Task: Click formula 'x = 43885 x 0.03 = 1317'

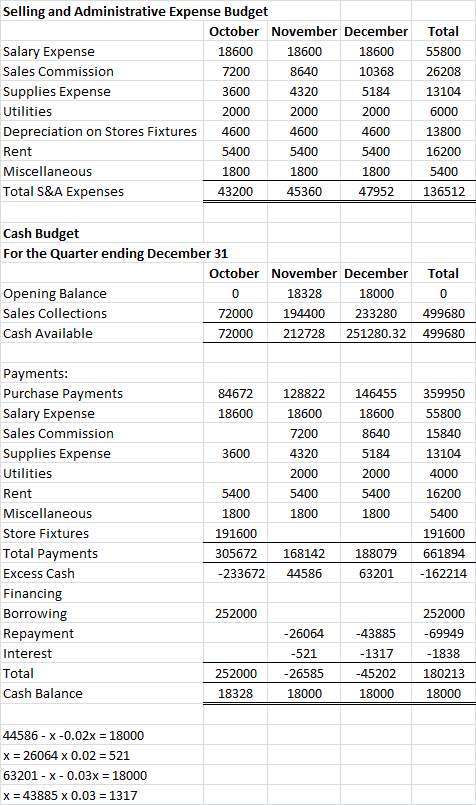Action: point(70,796)
